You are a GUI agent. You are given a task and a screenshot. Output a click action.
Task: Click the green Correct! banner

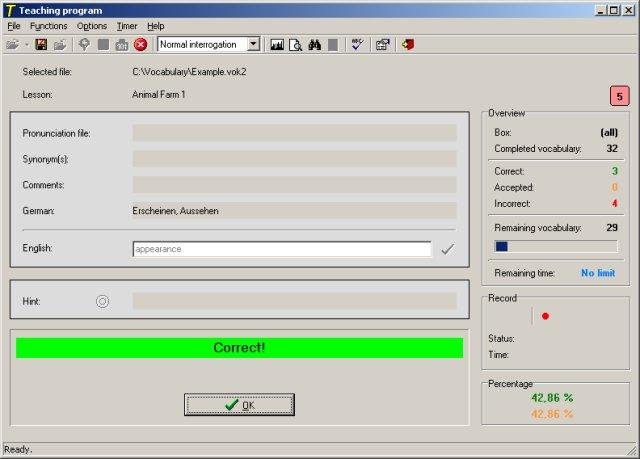pyautogui.click(x=239, y=348)
